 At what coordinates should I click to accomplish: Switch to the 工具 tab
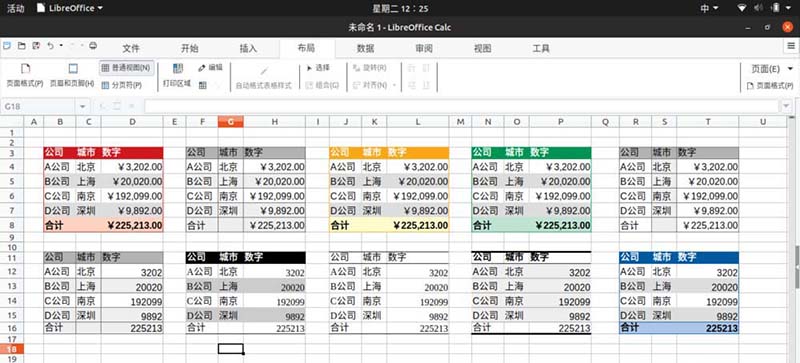(x=541, y=49)
